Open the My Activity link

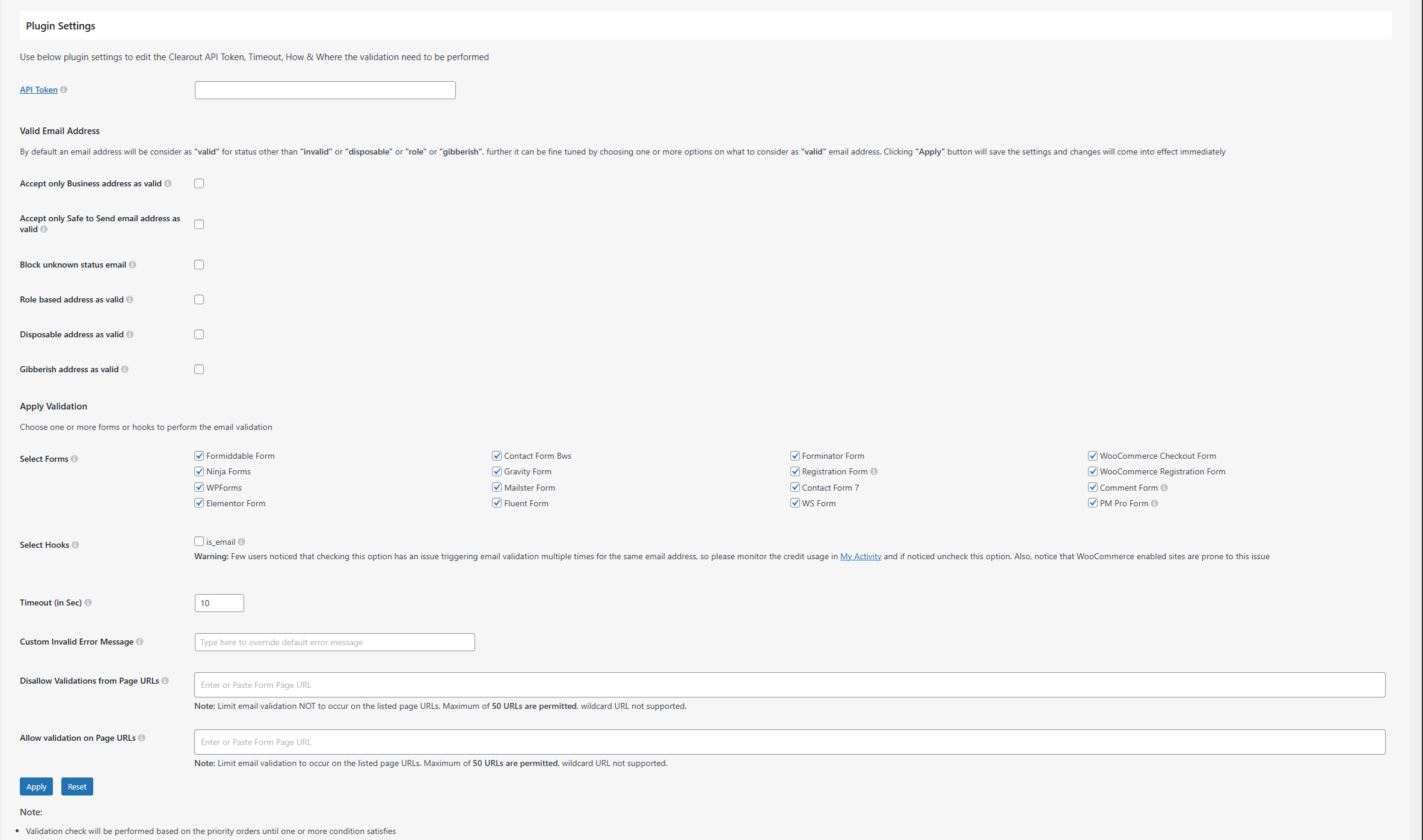(860, 556)
